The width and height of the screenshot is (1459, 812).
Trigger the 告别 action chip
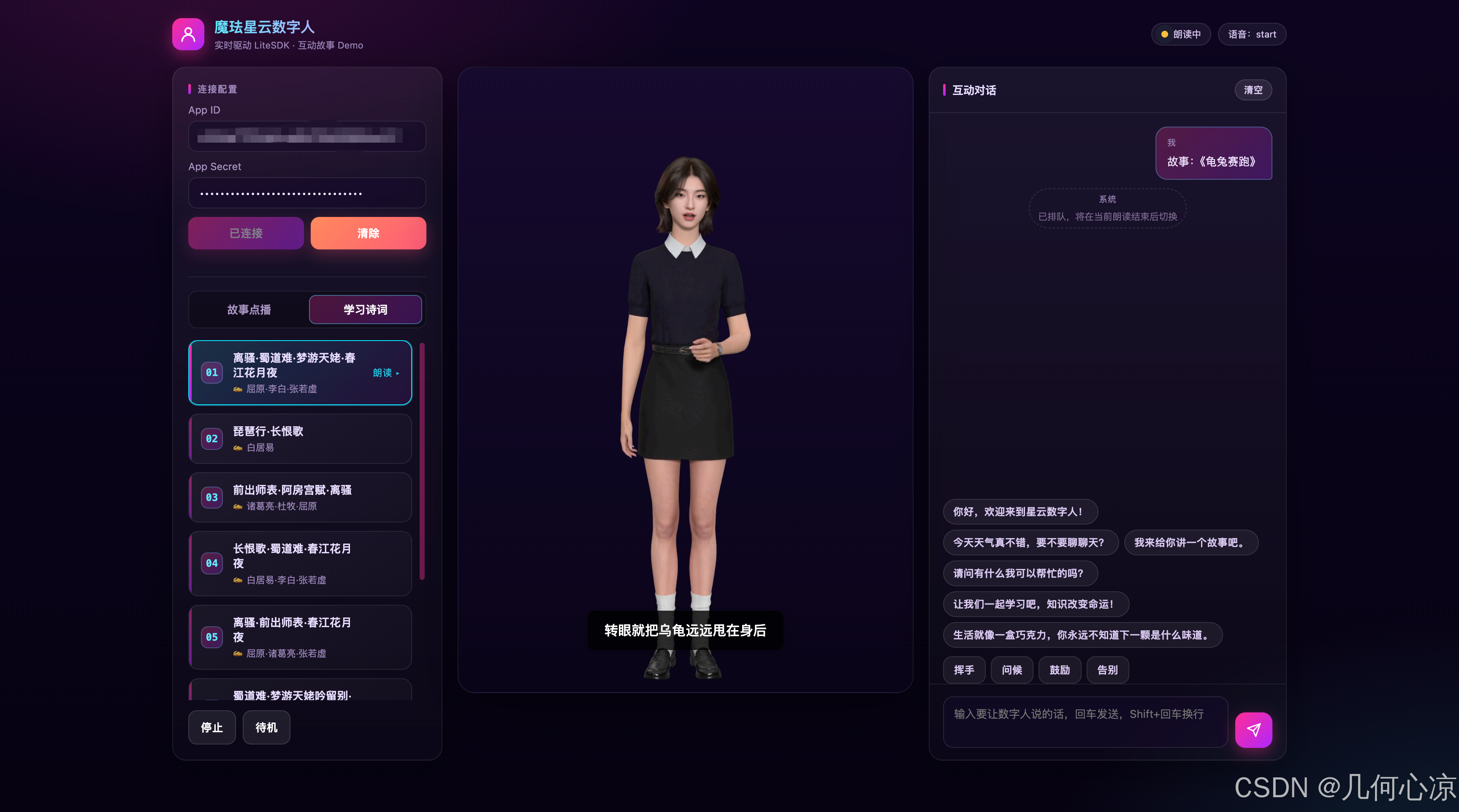(x=1107, y=671)
